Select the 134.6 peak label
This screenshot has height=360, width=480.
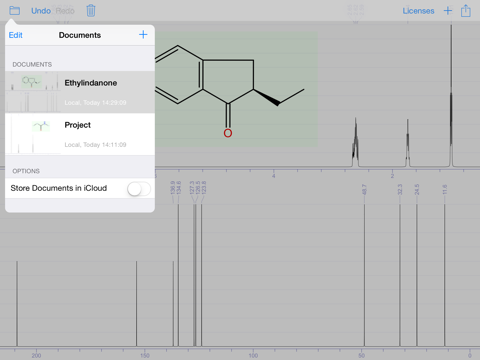179,188
